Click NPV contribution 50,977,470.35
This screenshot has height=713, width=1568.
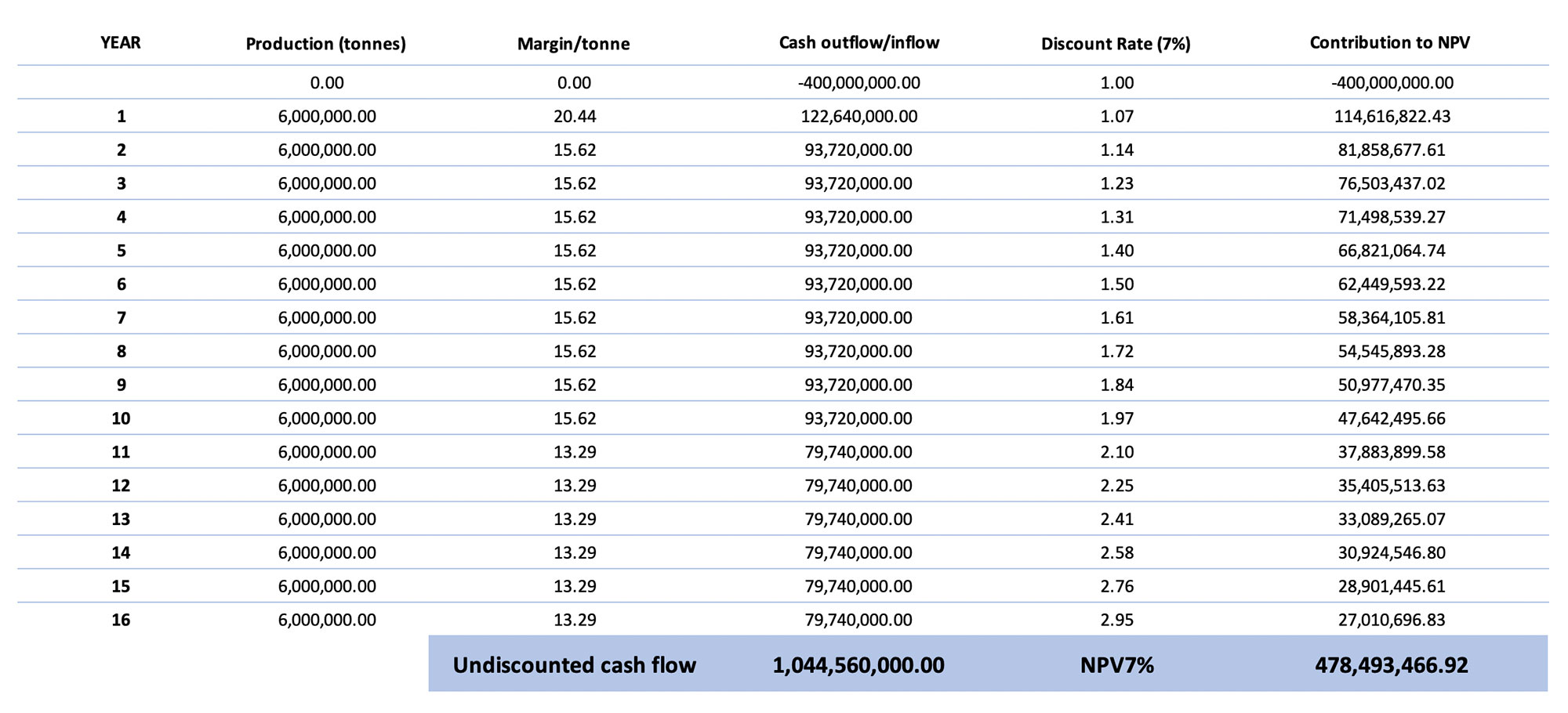pyautogui.click(x=1392, y=385)
